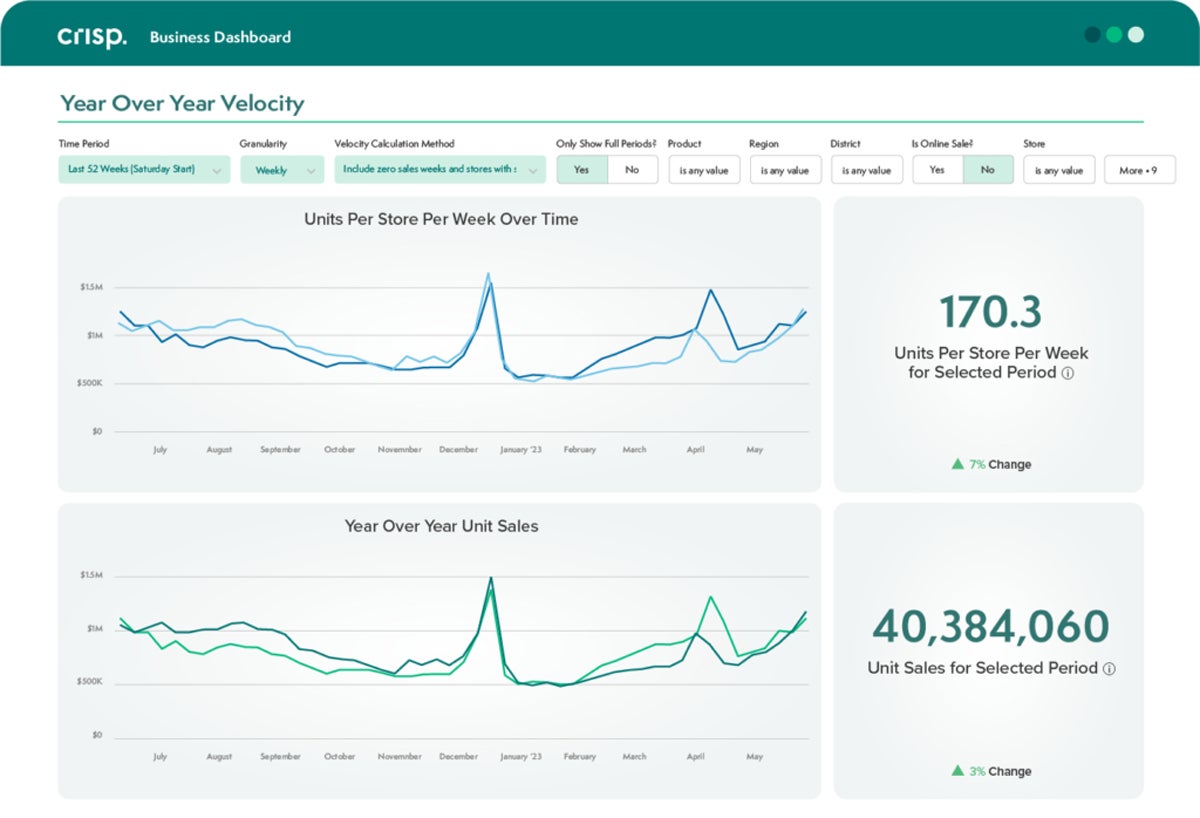
Task: Click the More • 9 filters button
Action: point(1139,170)
